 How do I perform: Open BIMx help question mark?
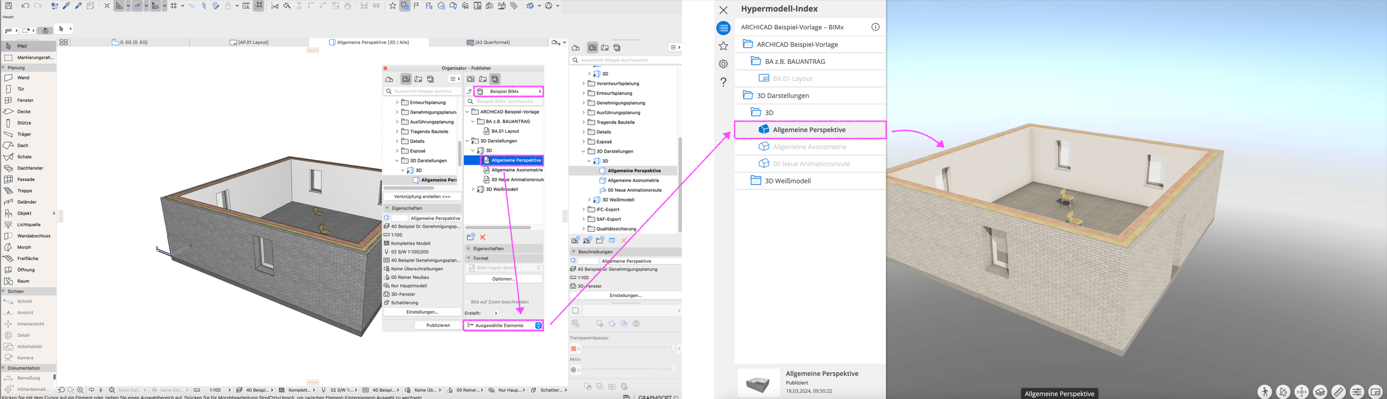tap(723, 82)
